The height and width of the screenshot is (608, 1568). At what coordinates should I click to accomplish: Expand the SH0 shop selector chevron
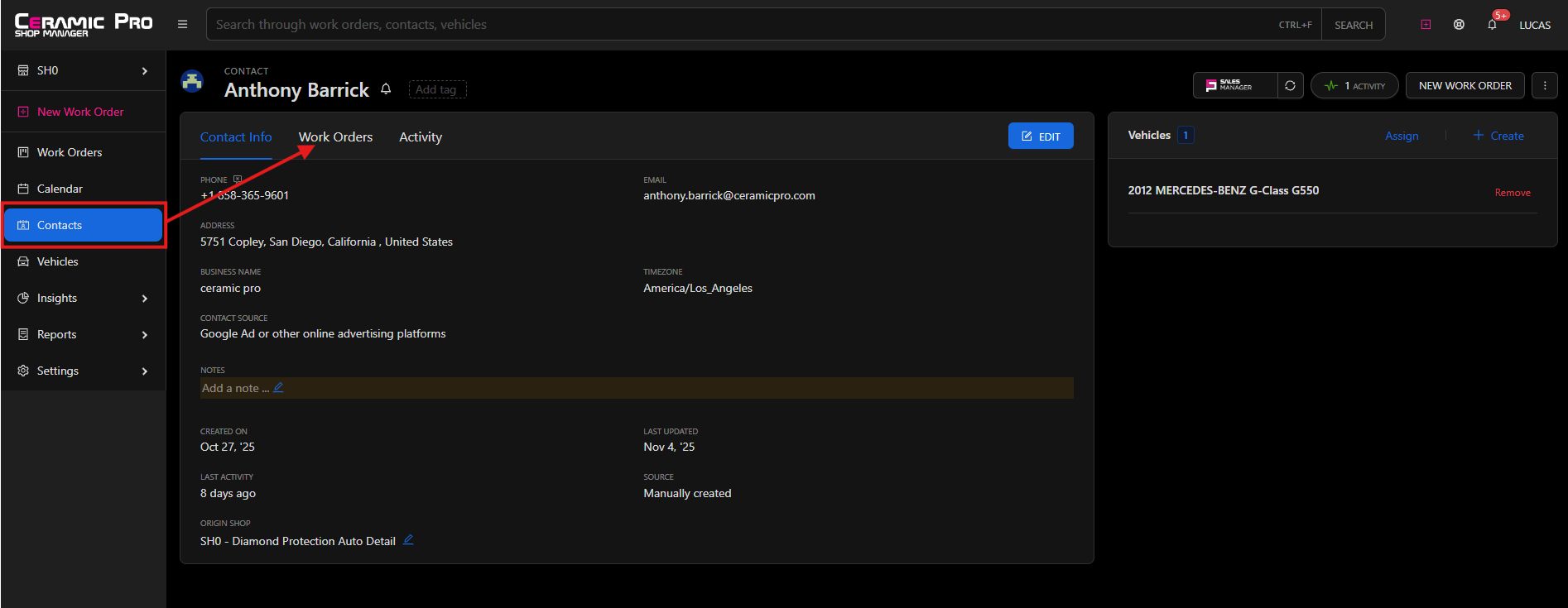coord(145,71)
